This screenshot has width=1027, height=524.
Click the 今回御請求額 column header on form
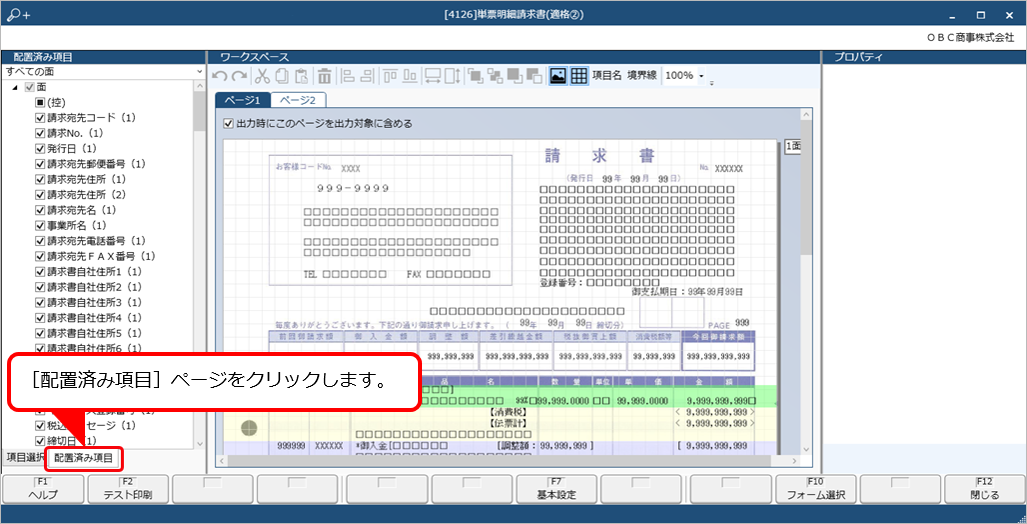click(718, 337)
